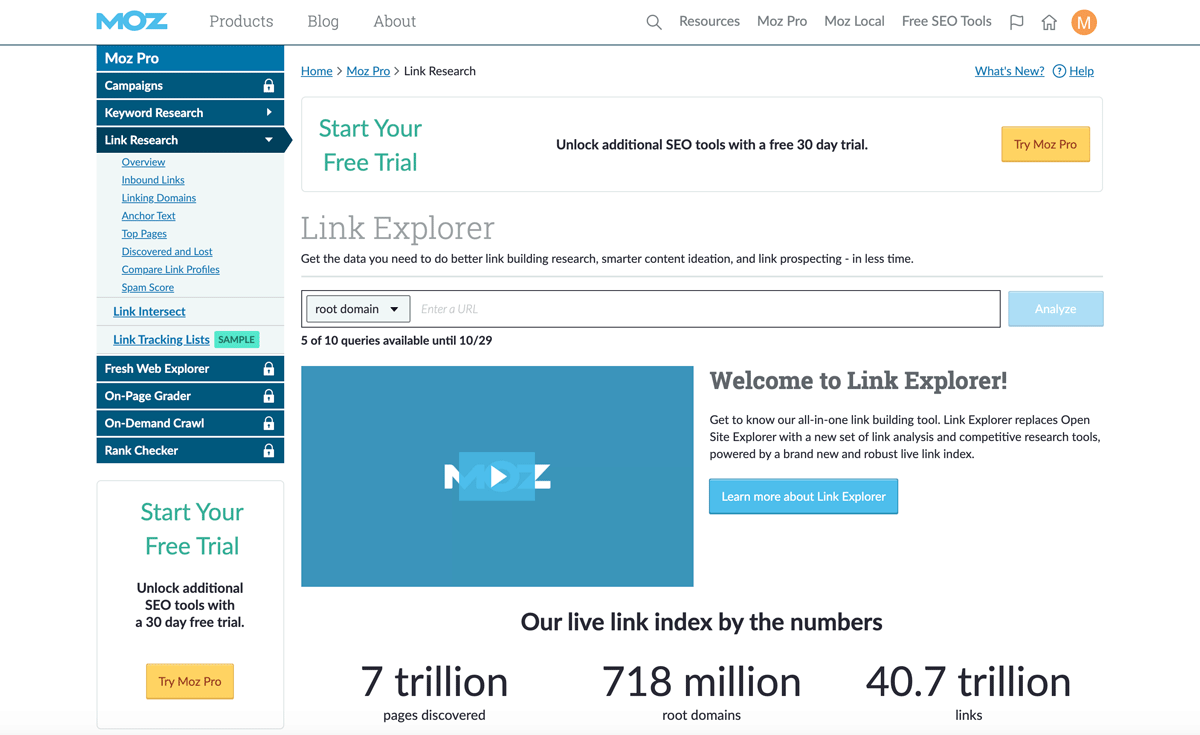
Task: Click the Moz Pro sidebar header
Action: [x=190, y=58]
